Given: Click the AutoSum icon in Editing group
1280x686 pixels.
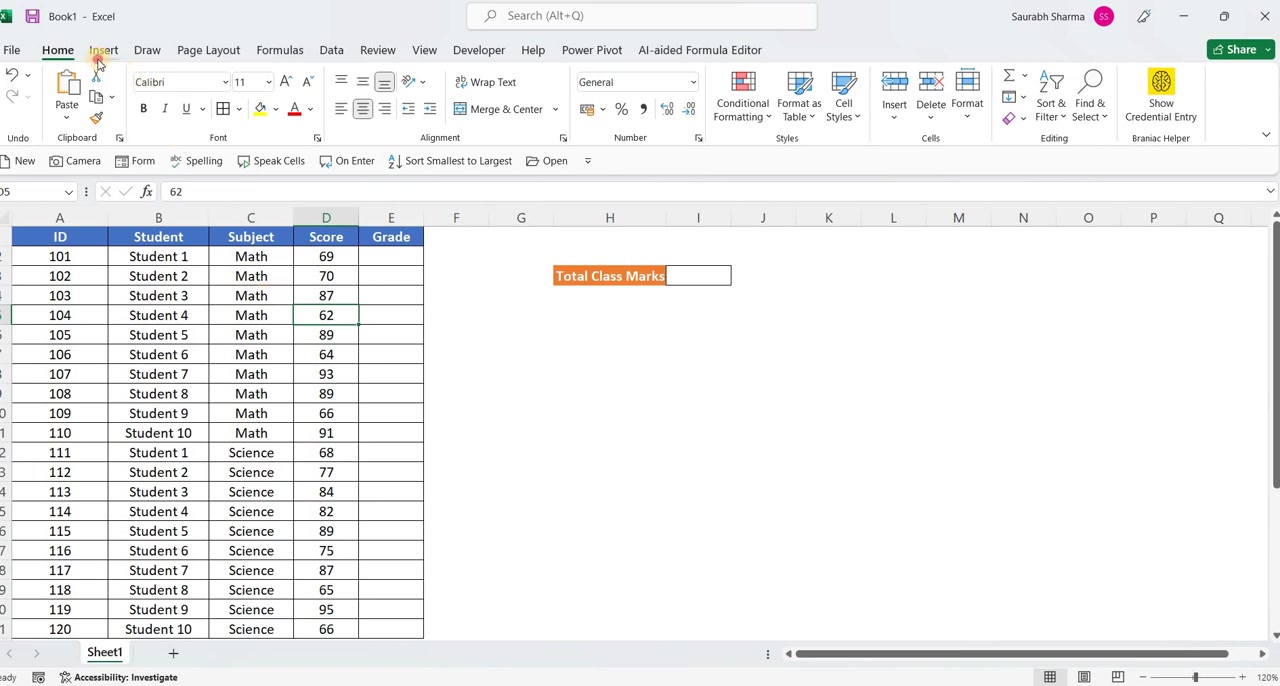Looking at the screenshot, I should pyautogui.click(x=1009, y=76).
